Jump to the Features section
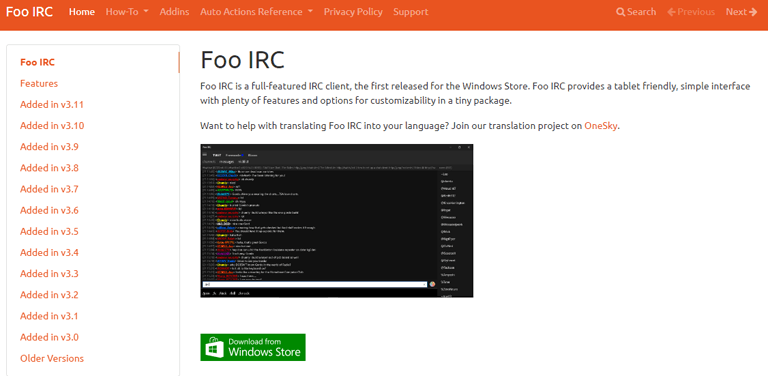 point(39,83)
